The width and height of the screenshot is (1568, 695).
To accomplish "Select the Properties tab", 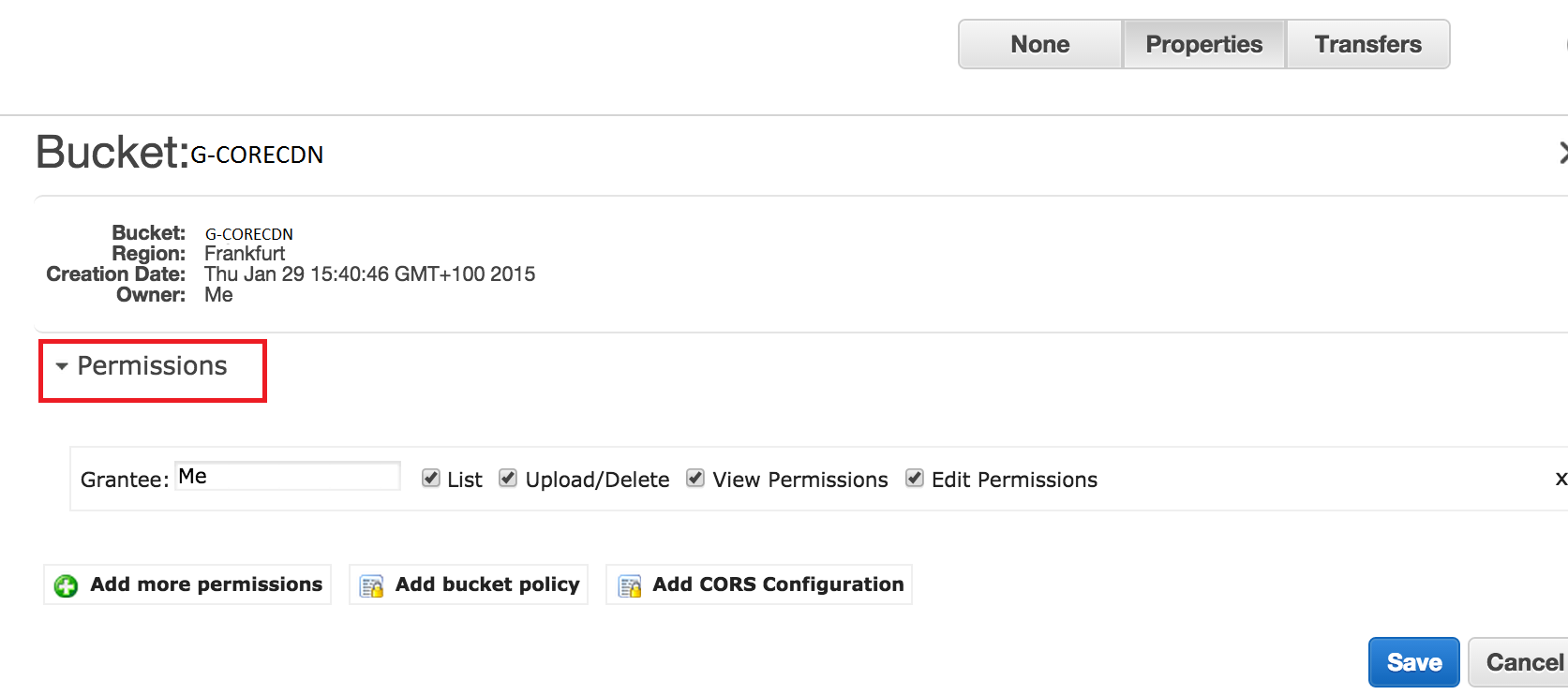I will (1203, 44).
